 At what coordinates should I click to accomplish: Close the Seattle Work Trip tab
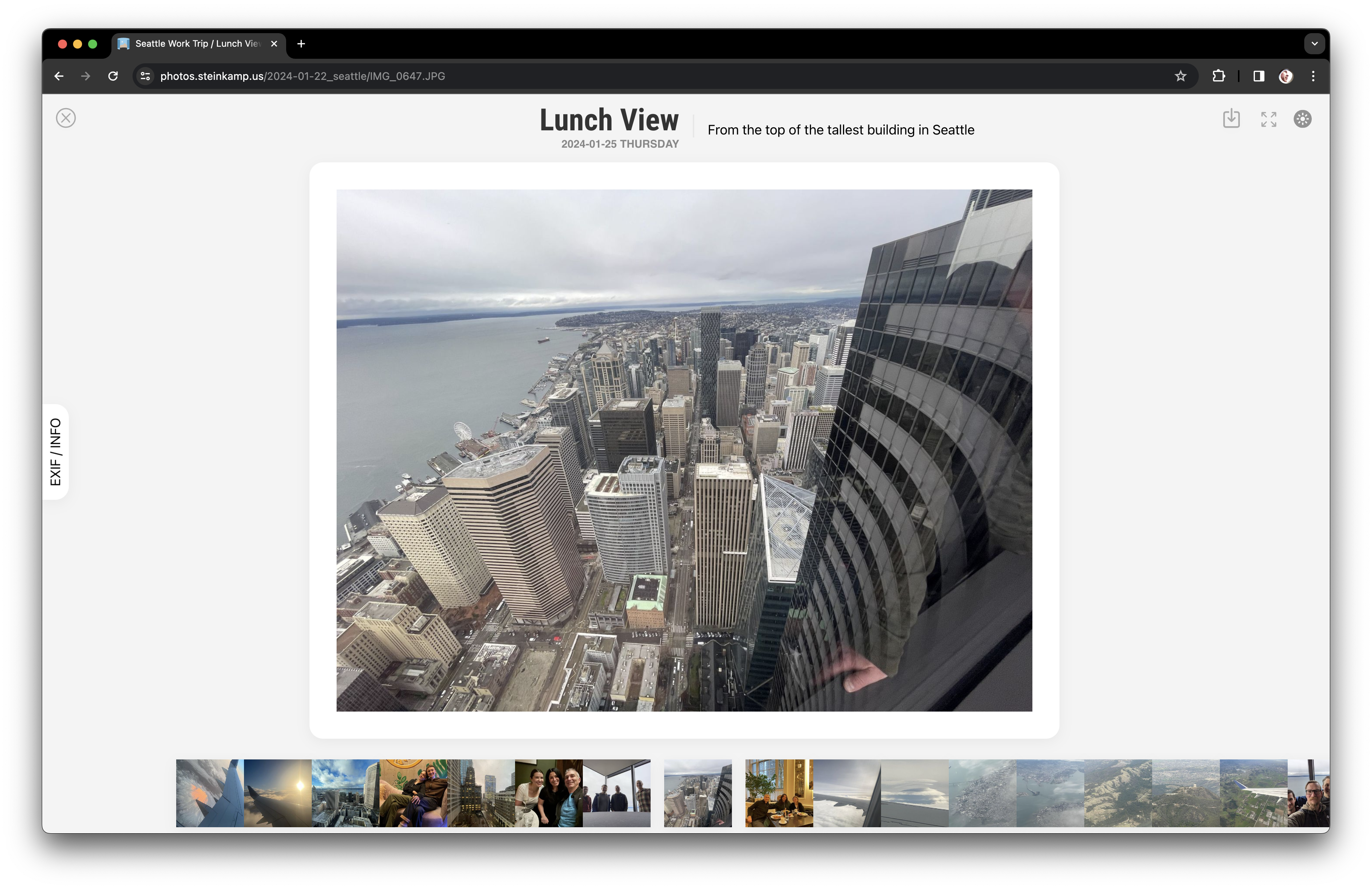coord(274,44)
